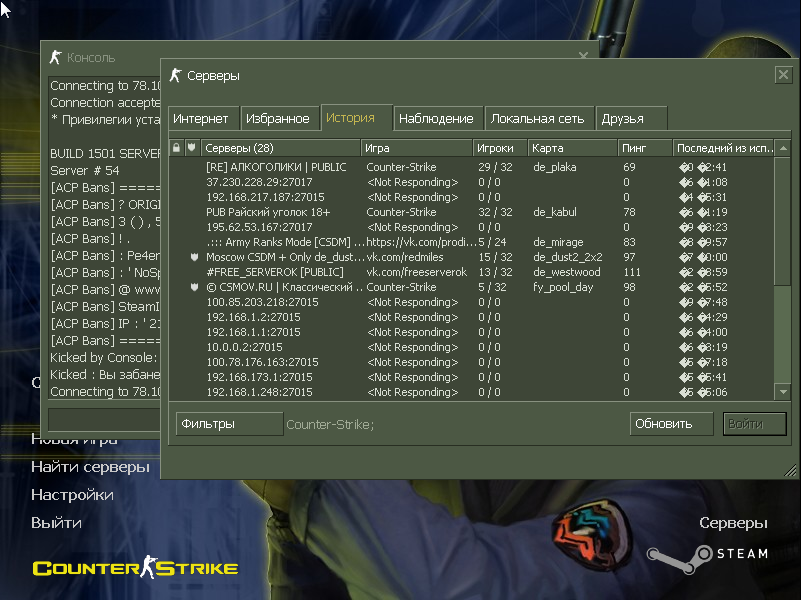
Task: Click the shield icon on CSMOV.RU row
Action: tap(194, 287)
